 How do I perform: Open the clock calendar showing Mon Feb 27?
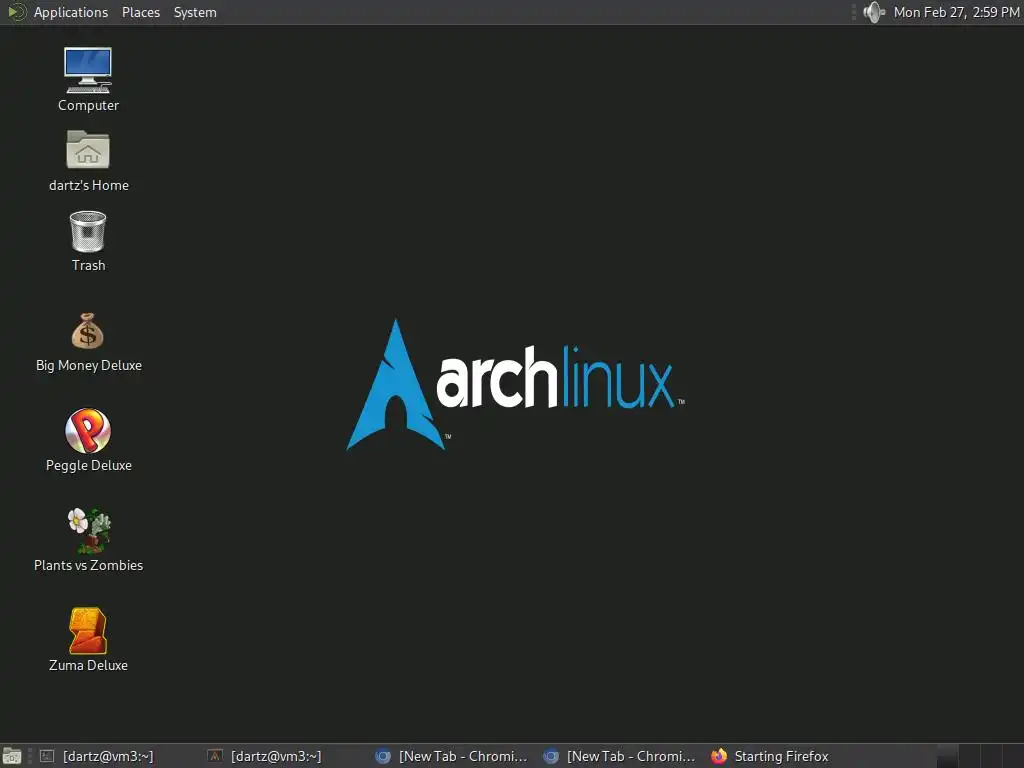[x=956, y=12]
